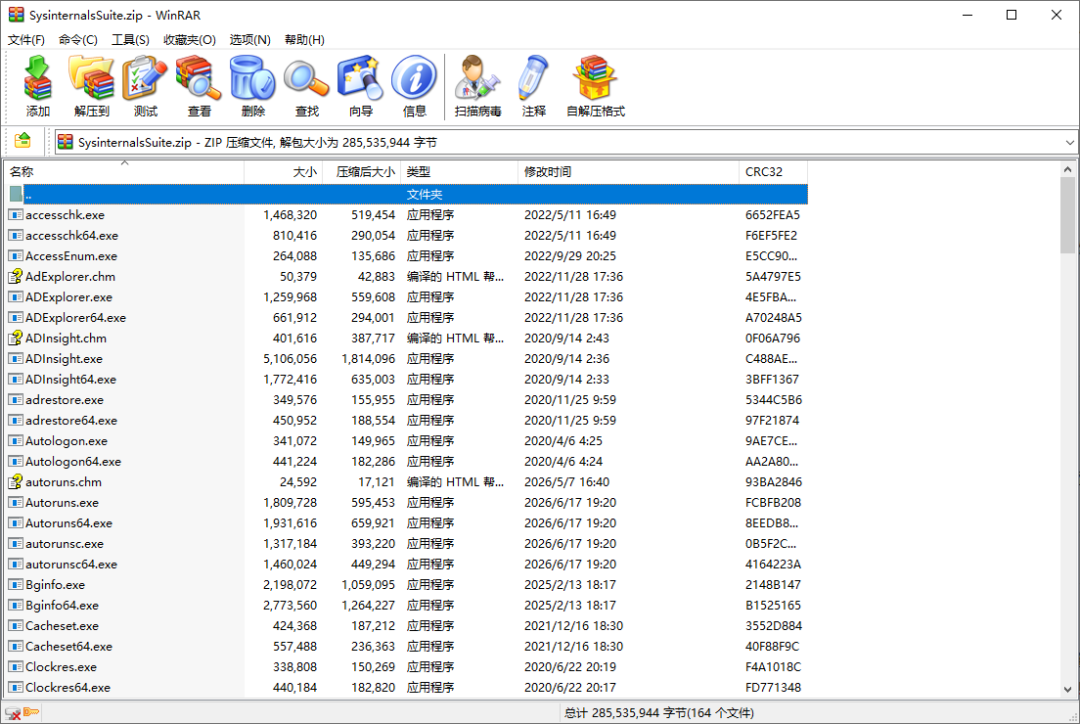
Task: Click the scrollbar down arrow
Action: click(x=1068, y=689)
